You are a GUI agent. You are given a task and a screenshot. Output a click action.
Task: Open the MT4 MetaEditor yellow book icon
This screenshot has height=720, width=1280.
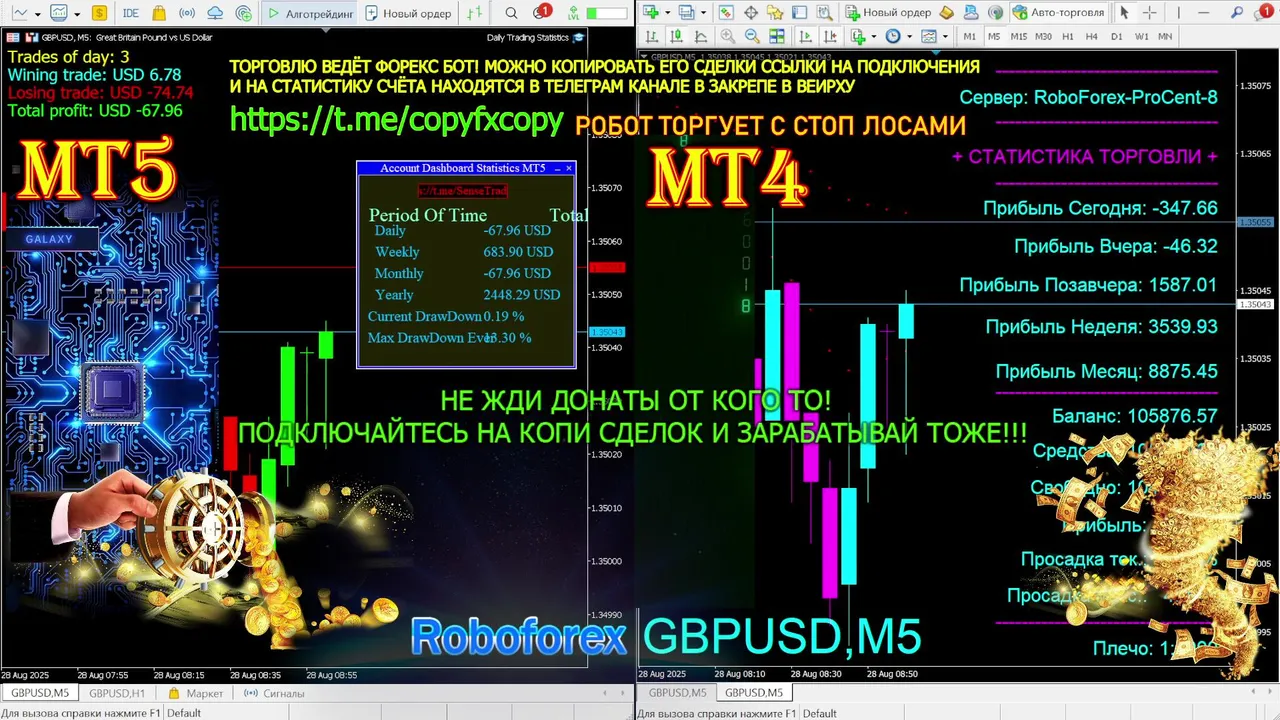click(x=947, y=13)
